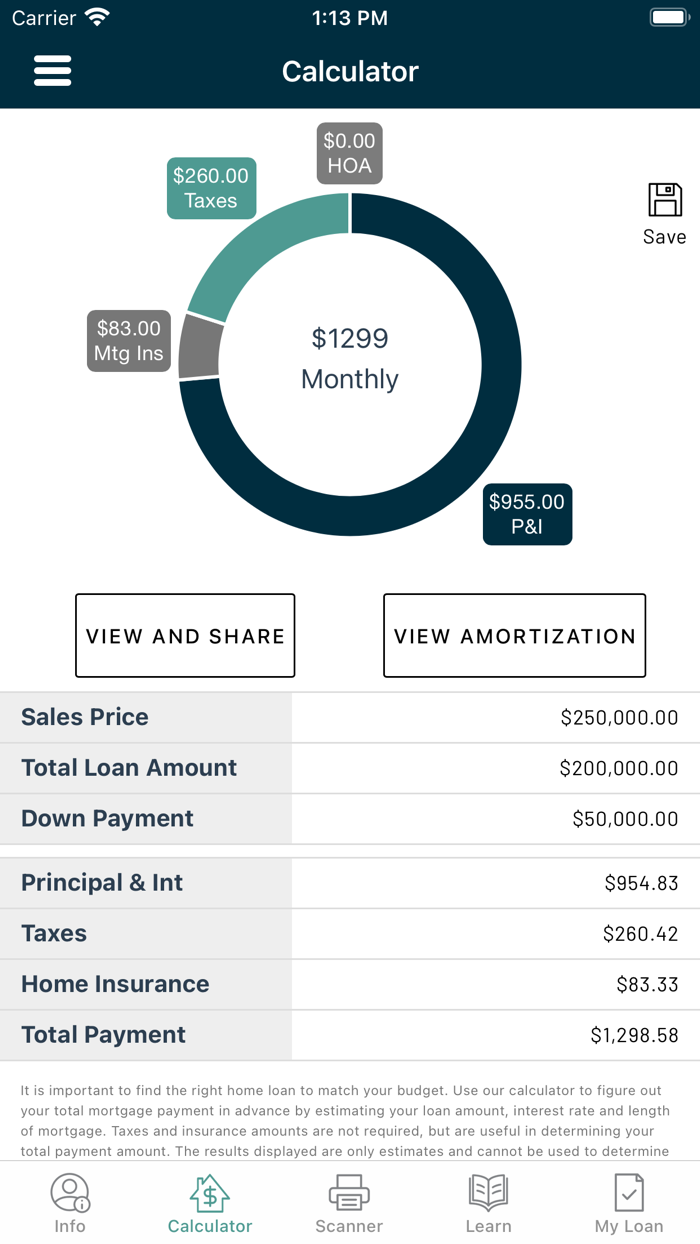Select the Total Payment row
The width and height of the screenshot is (700, 1244).
350,1035
